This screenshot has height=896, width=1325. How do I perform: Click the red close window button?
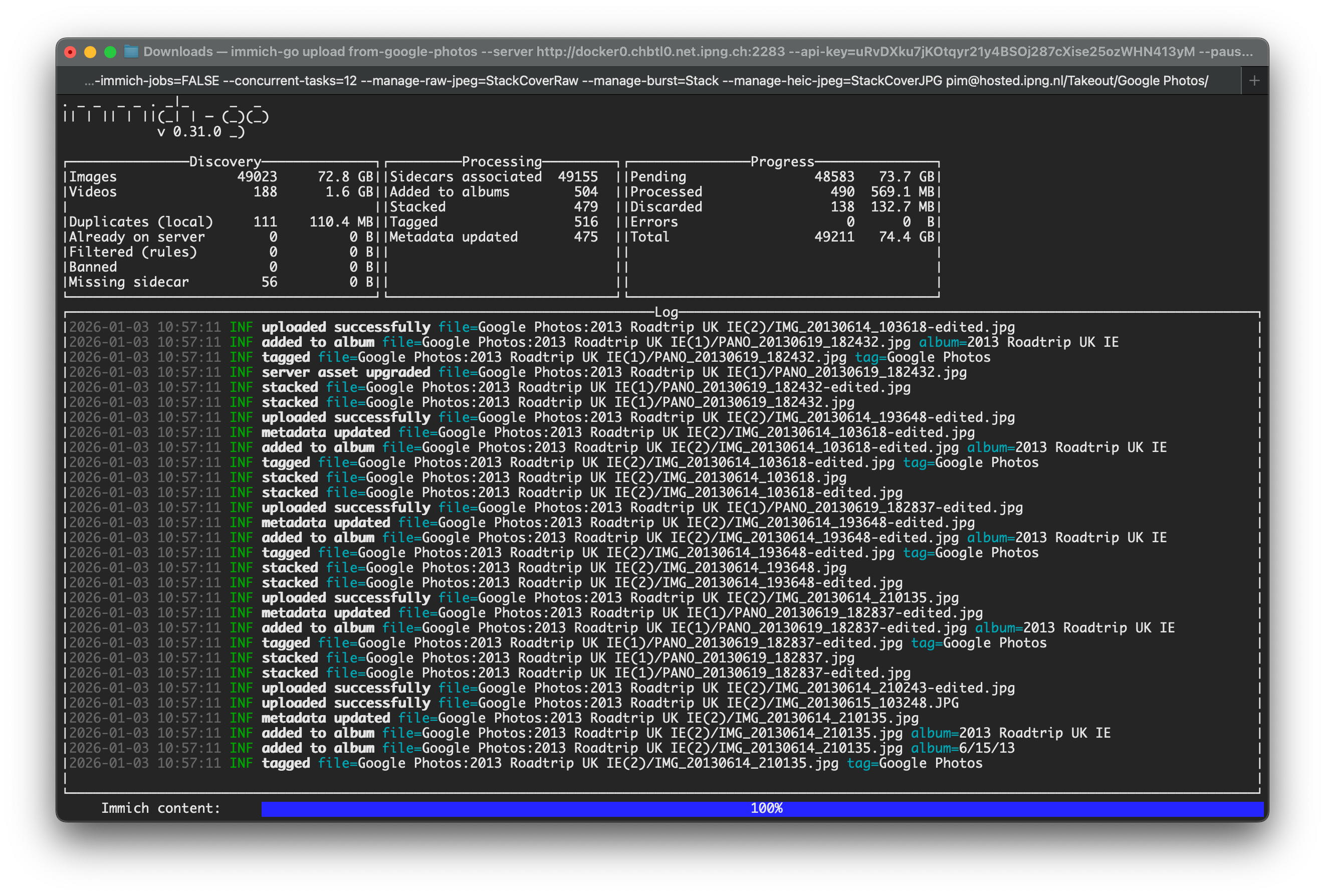[x=70, y=52]
